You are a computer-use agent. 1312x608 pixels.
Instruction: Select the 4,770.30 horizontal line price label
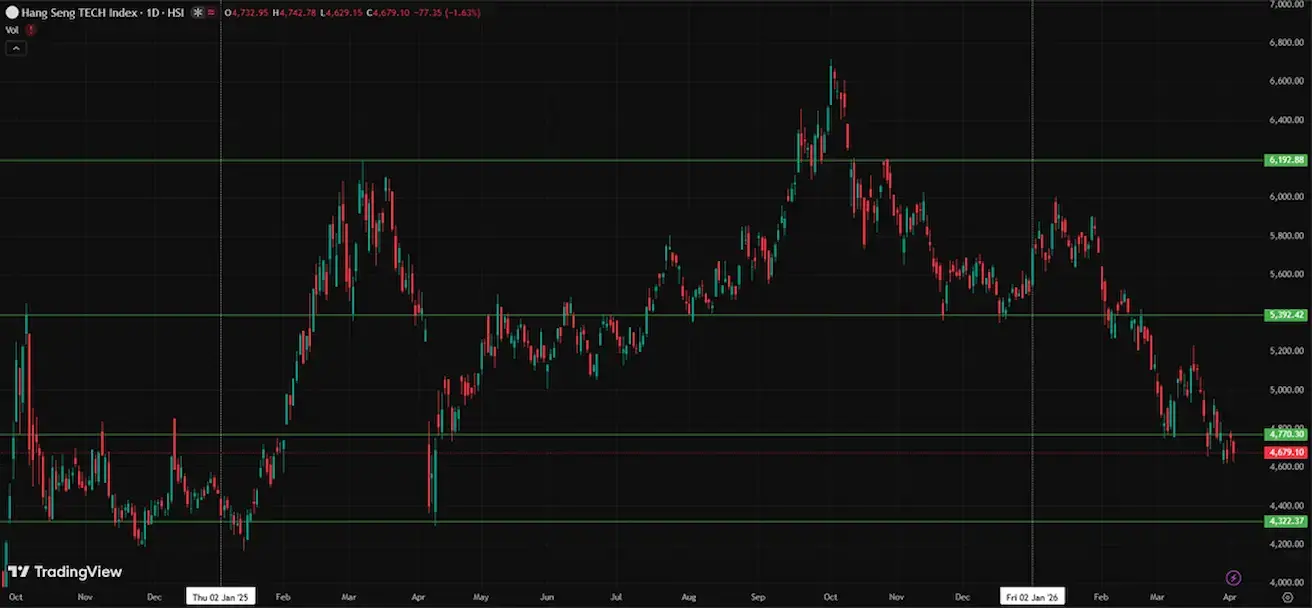[x=1286, y=434]
